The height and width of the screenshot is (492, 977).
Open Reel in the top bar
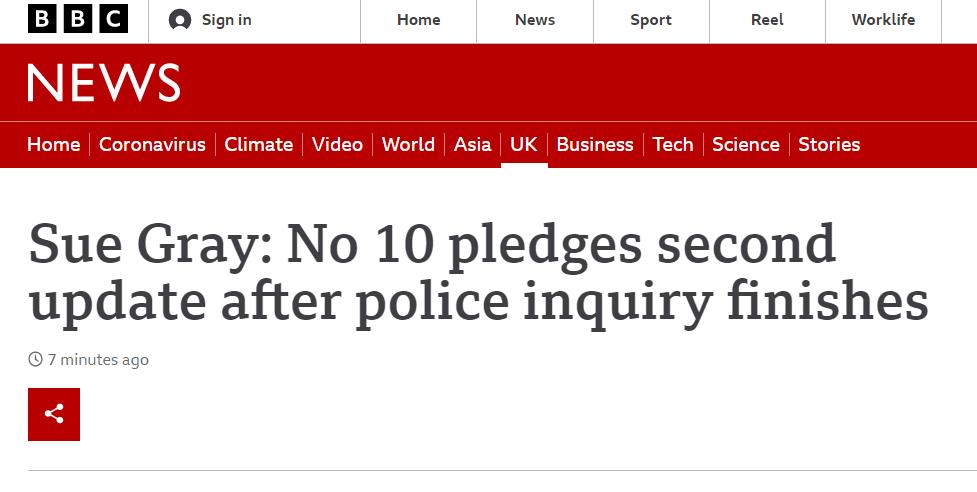(767, 20)
